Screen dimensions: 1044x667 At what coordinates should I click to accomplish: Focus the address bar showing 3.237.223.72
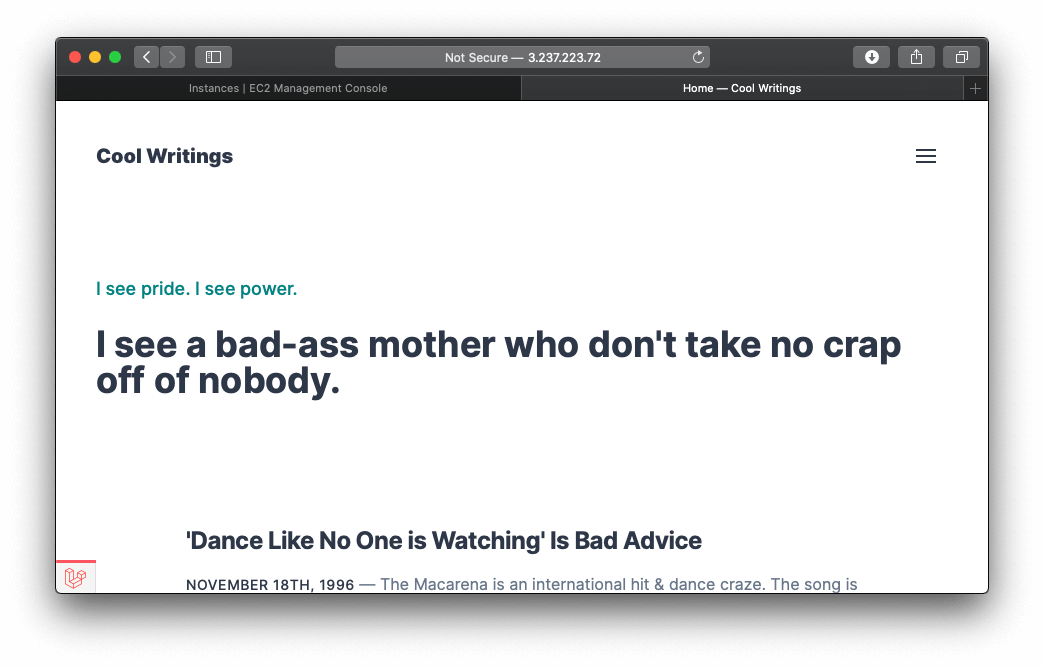click(x=522, y=57)
